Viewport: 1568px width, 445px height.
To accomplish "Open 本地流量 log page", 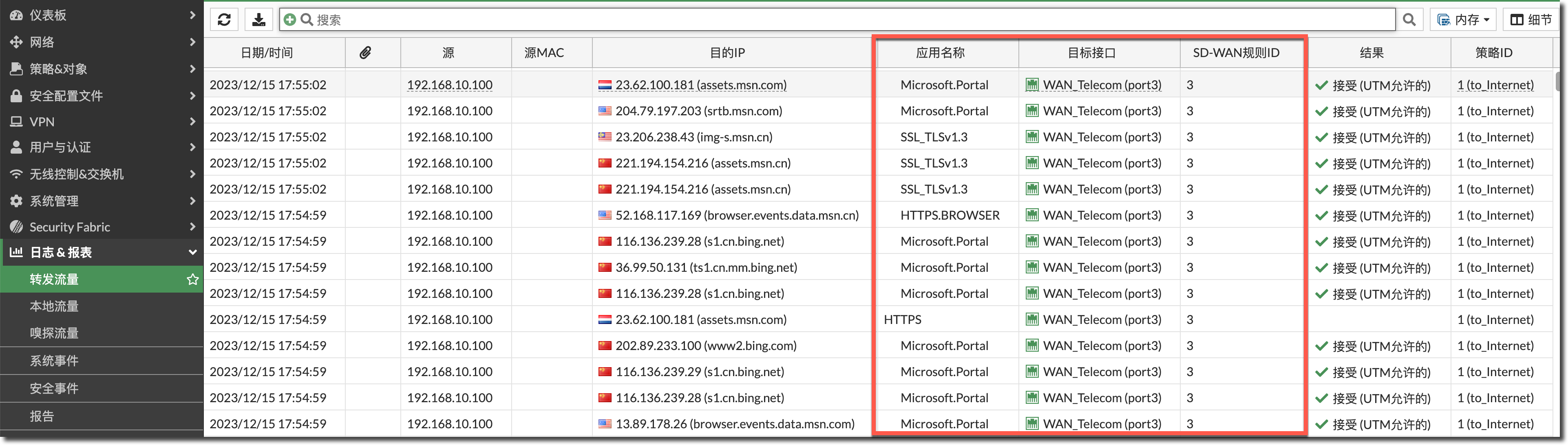I will (54, 306).
